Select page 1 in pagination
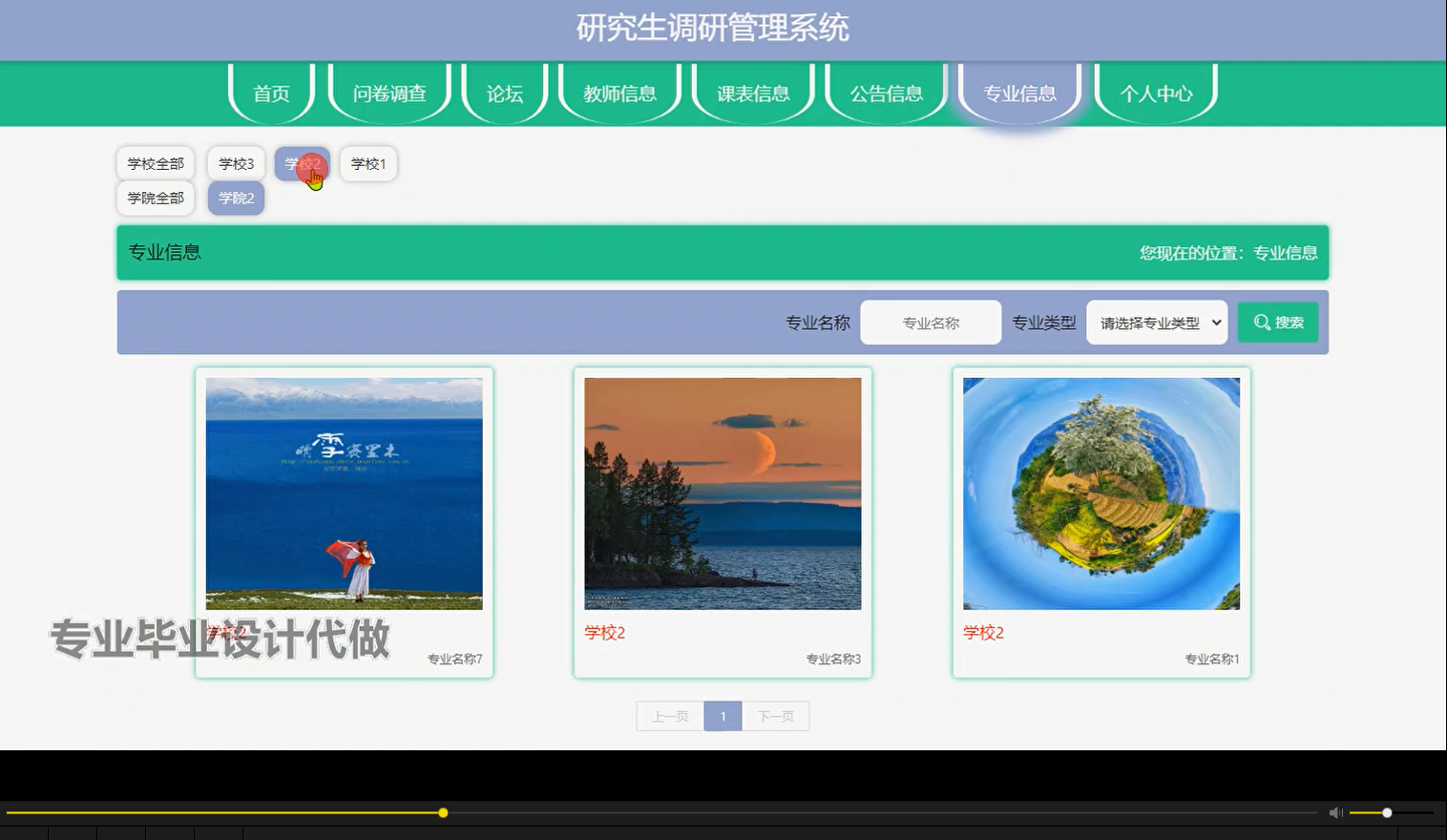Image resolution: width=1447 pixels, height=840 pixels. click(723, 715)
